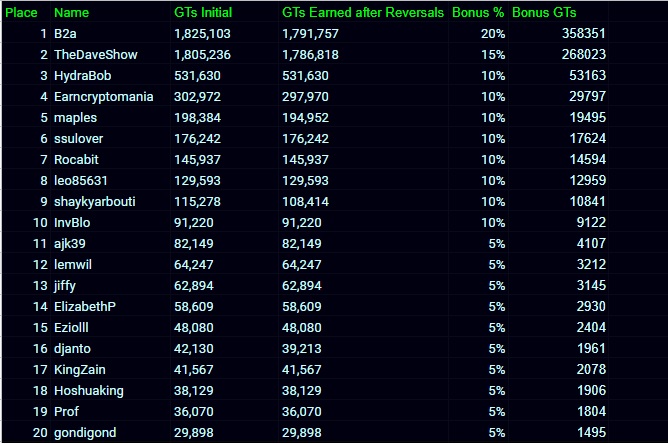Select the name cell 'Earncryptomania'

(104, 96)
